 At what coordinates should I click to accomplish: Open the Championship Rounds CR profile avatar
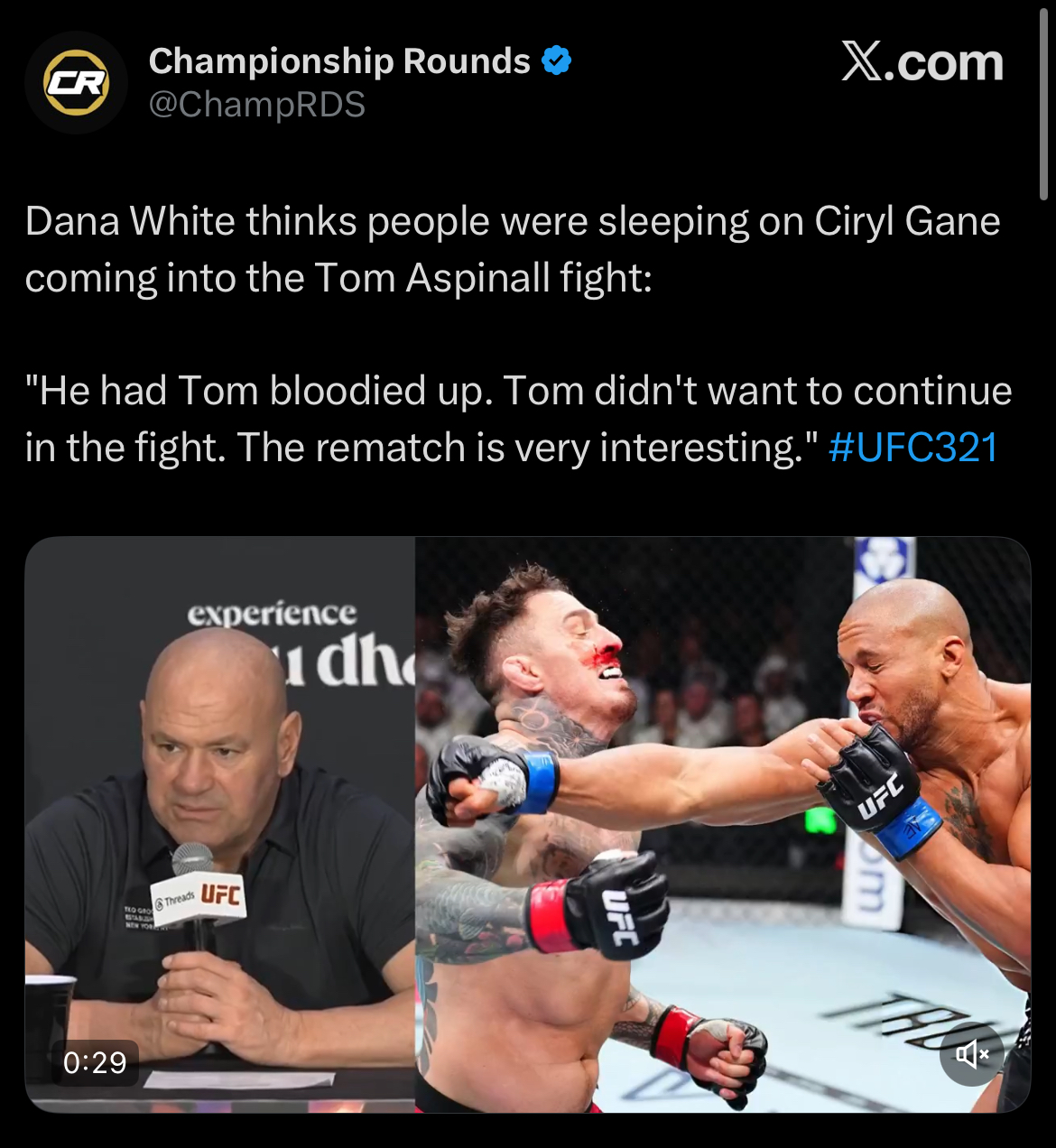coord(77,83)
